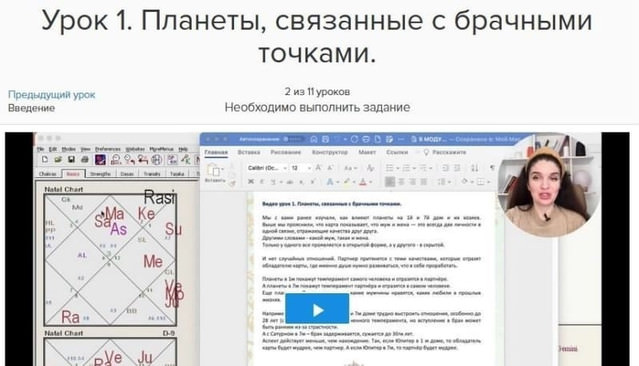
Task: Select the 'Dasas' tab in the astrology app
Action: [127, 174]
